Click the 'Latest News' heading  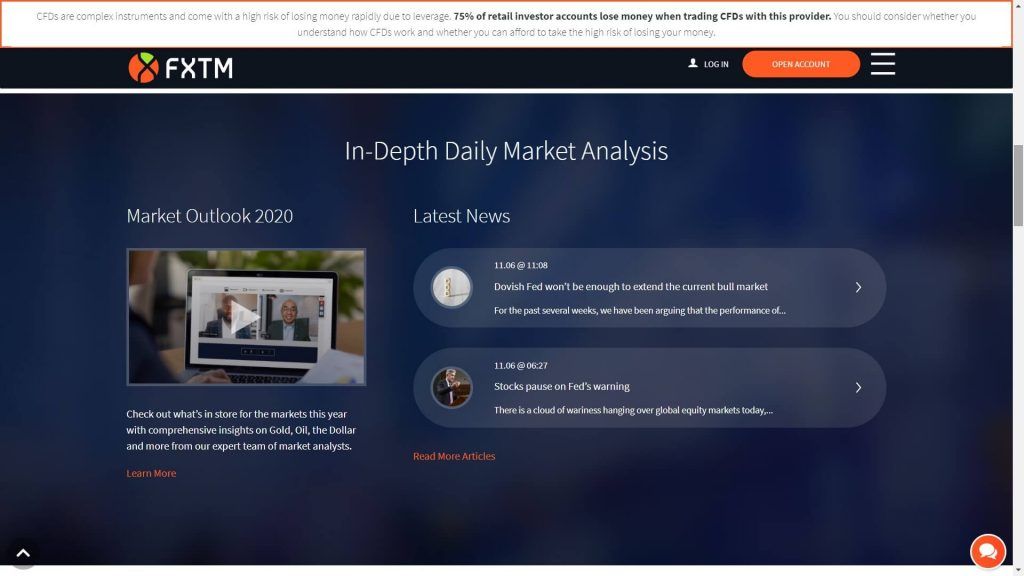461,216
